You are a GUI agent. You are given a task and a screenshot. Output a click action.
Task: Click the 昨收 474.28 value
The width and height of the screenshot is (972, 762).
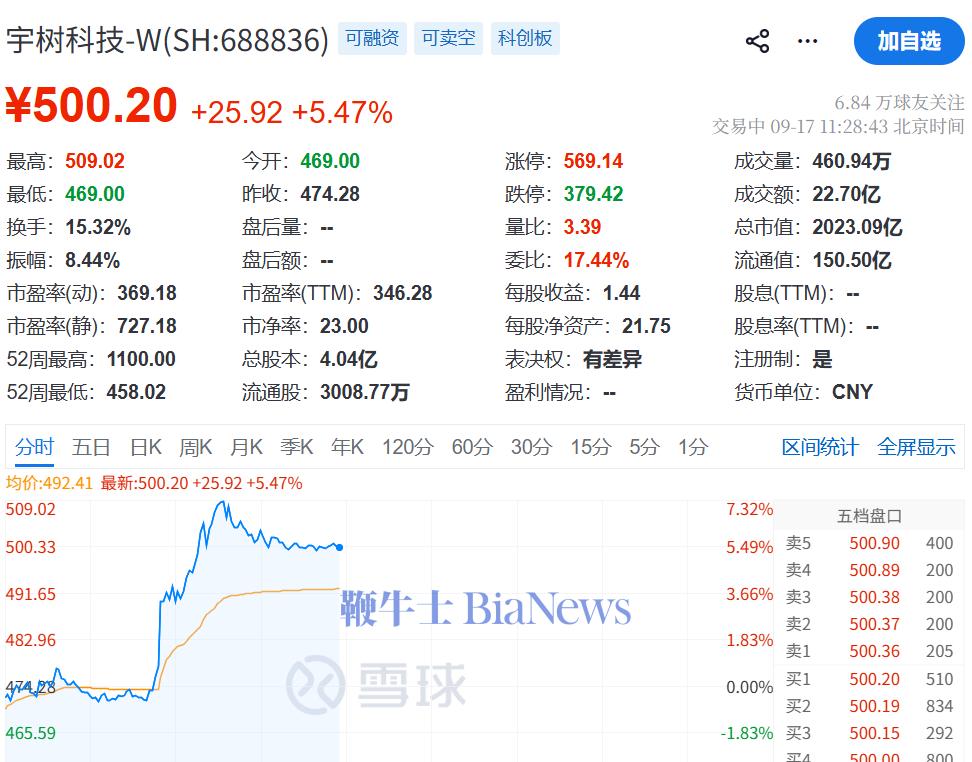330,194
